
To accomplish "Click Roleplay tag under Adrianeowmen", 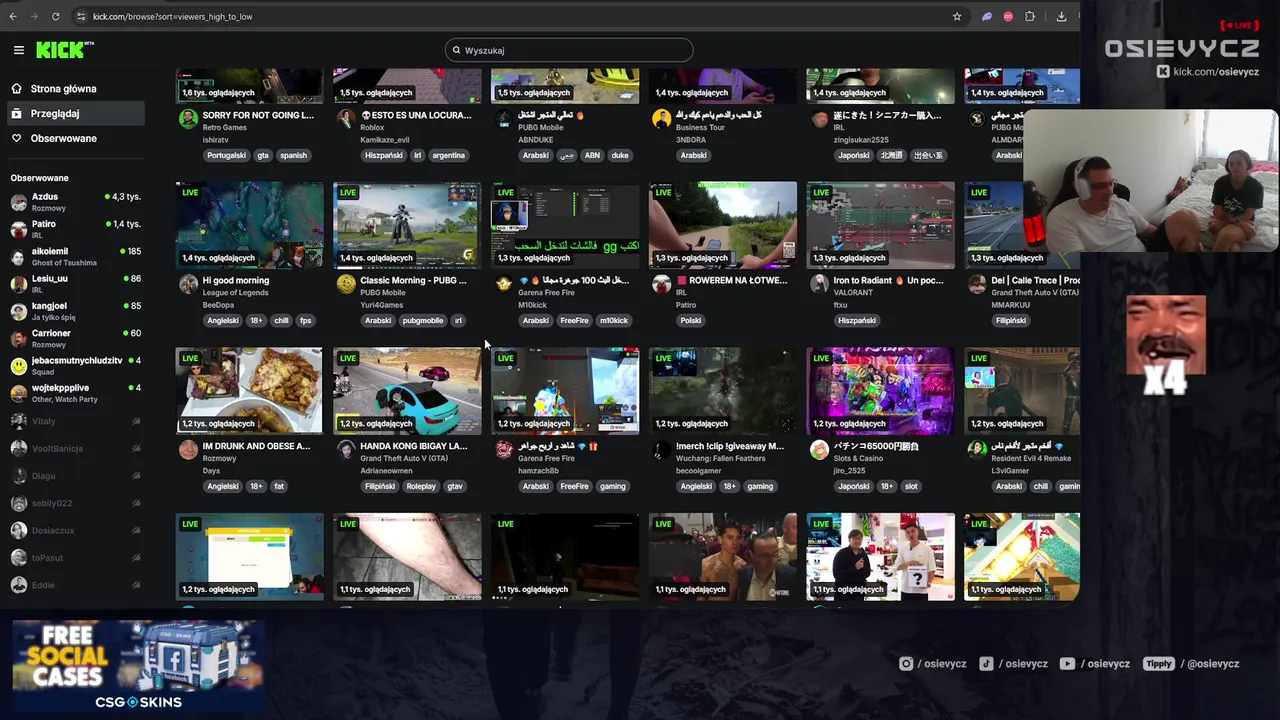I will coord(421,487).
